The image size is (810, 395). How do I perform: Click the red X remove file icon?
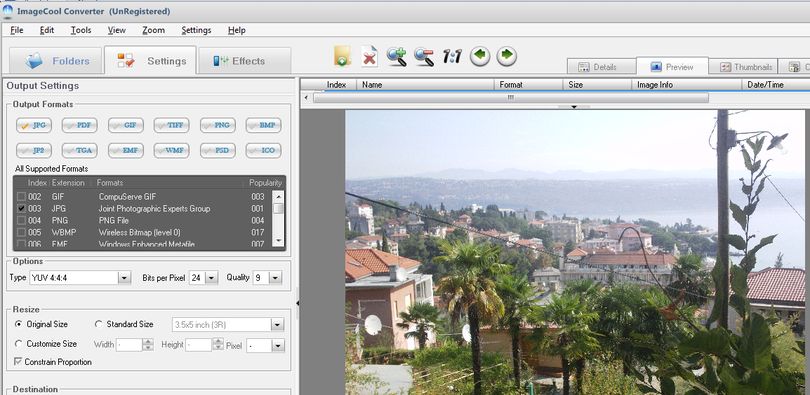point(369,56)
